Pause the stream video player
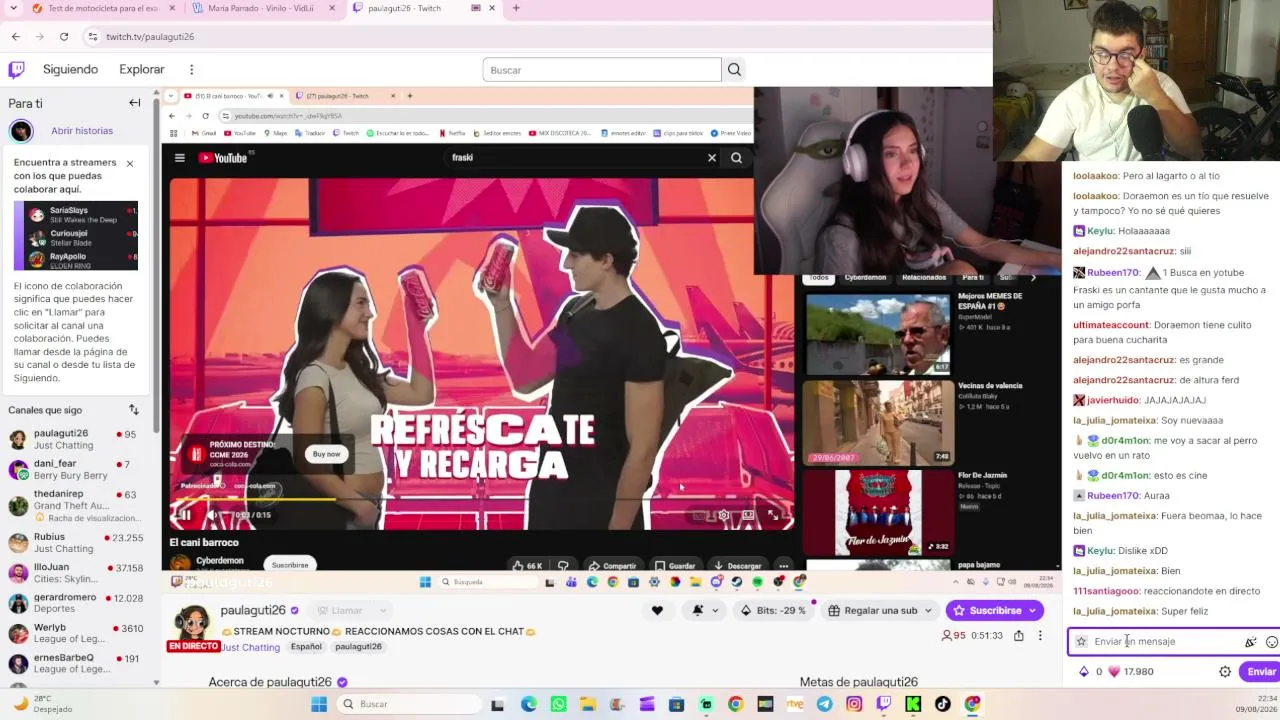The height and width of the screenshot is (720, 1280). click(x=184, y=516)
